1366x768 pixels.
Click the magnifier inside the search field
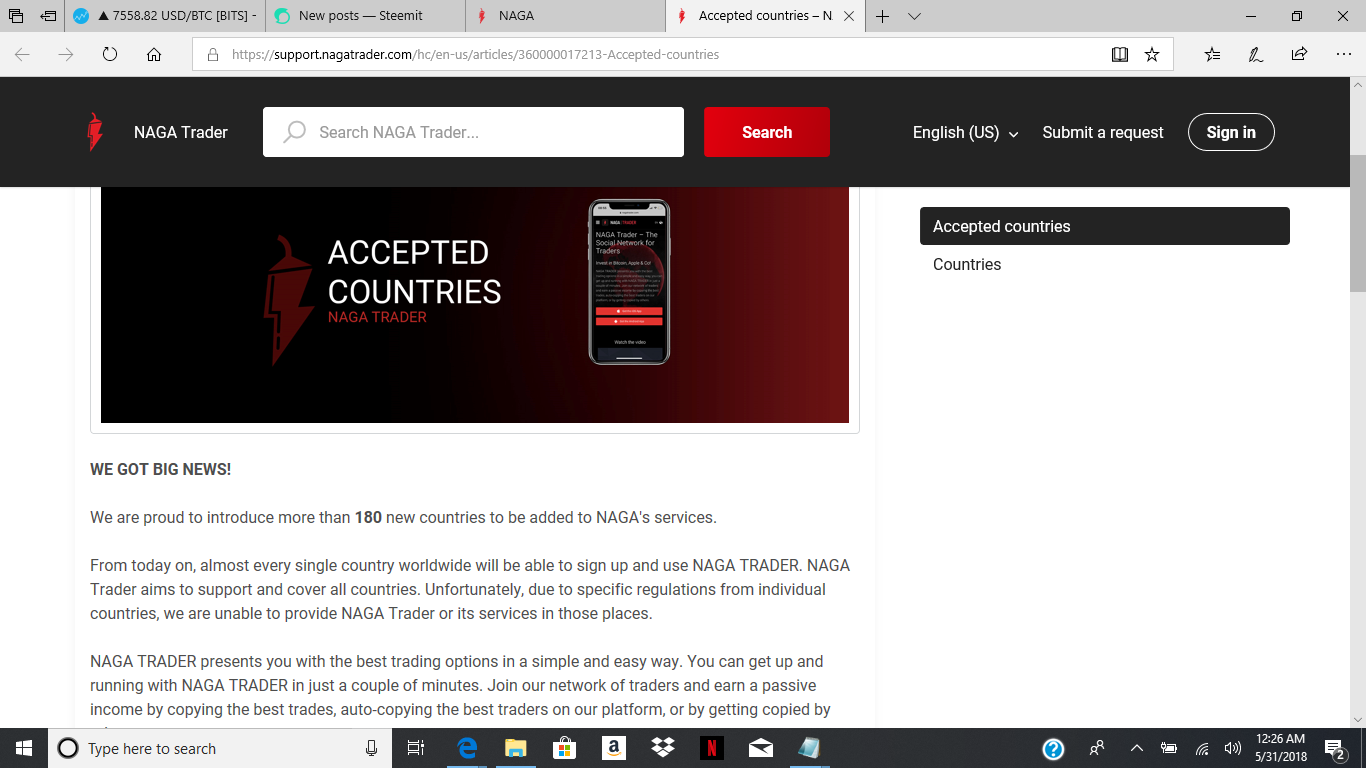click(294, 131)
